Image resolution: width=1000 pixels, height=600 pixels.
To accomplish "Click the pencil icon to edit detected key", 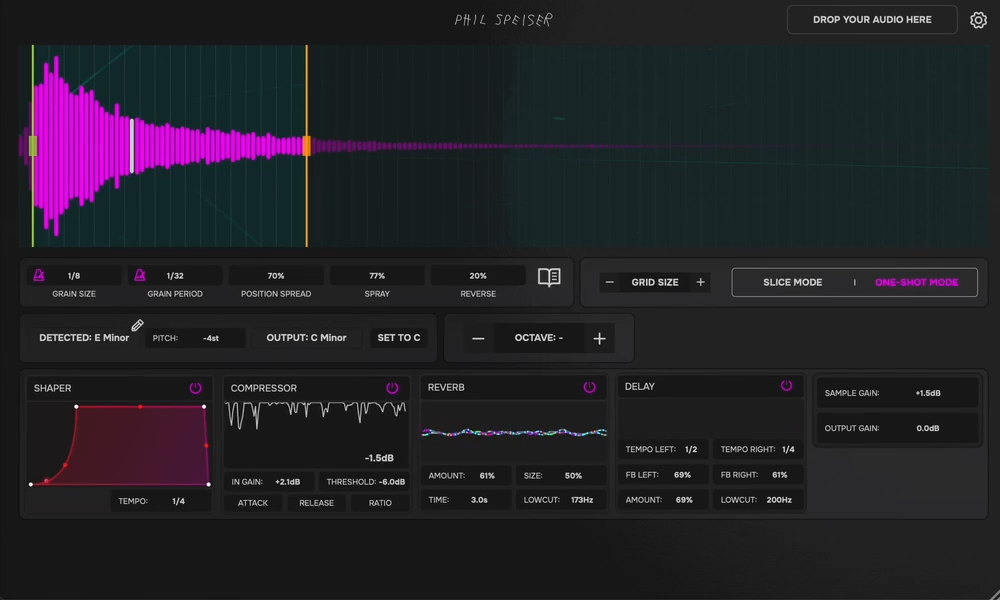I will coord(137,326).
